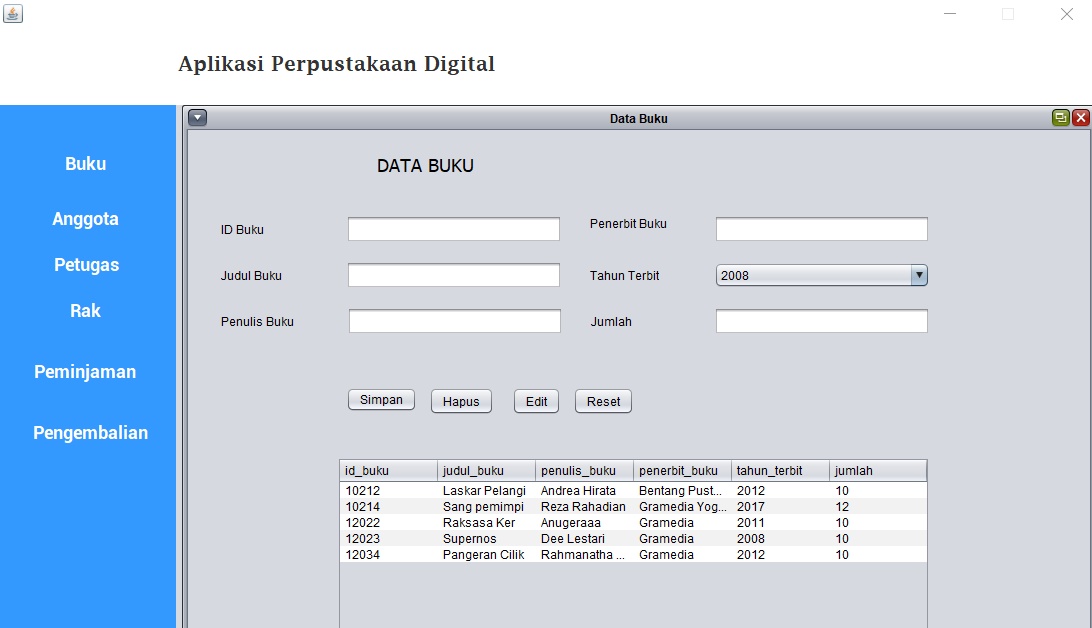Click the year 2011 cell
The image size is (1092, 628).
point(780,522)
